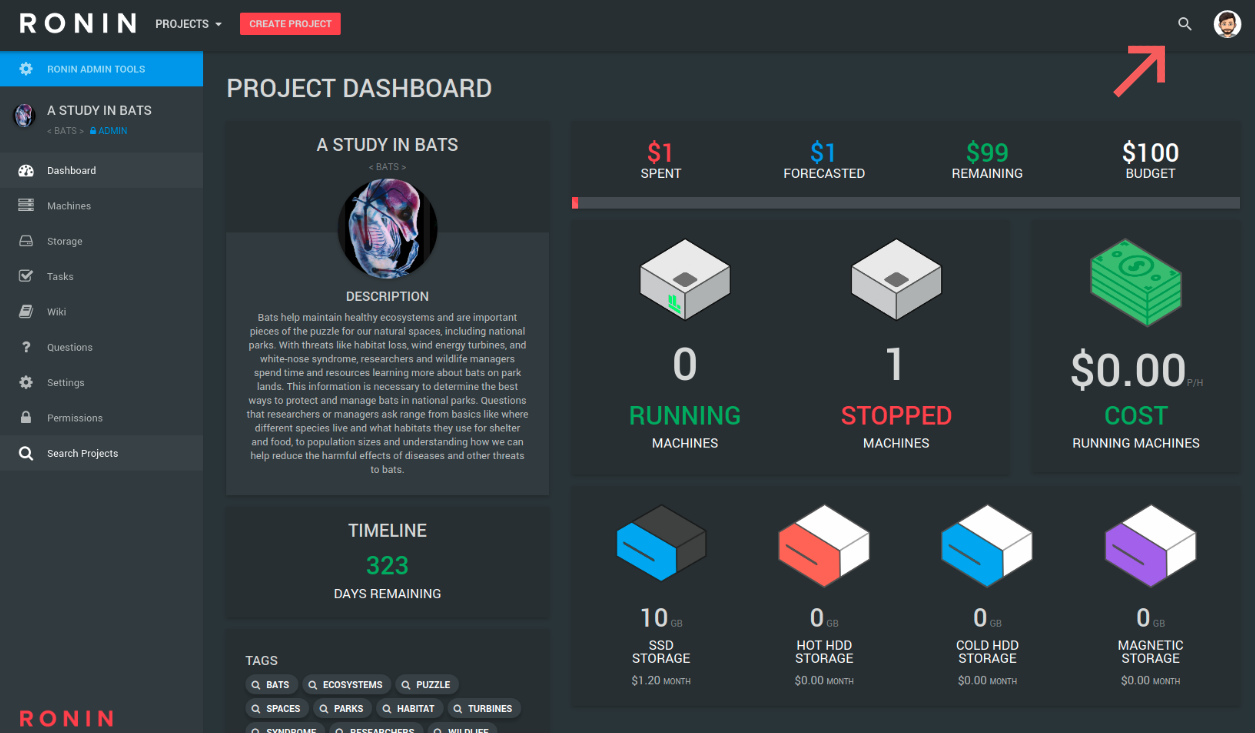The image size is (1255, 733).
Task: Open Wiki in the sidebar
Action: click(x=101, y=312)
